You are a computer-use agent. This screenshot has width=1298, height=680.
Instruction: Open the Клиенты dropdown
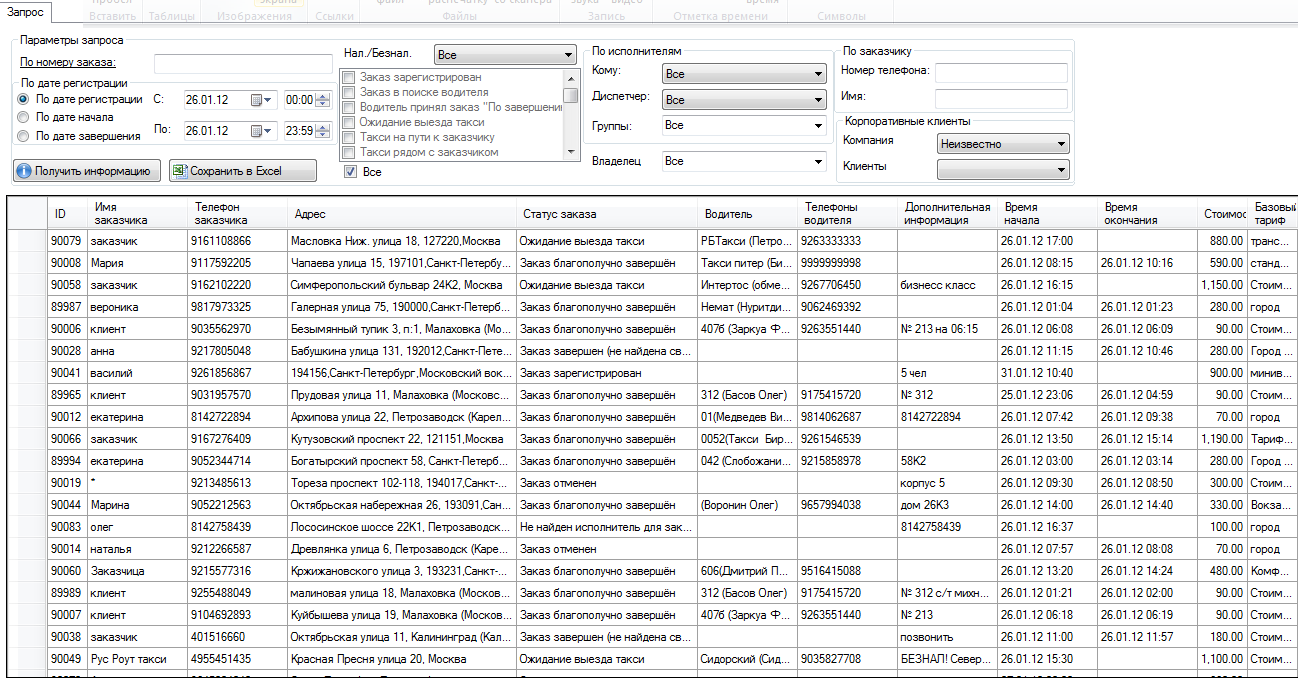click(1003, 170)
